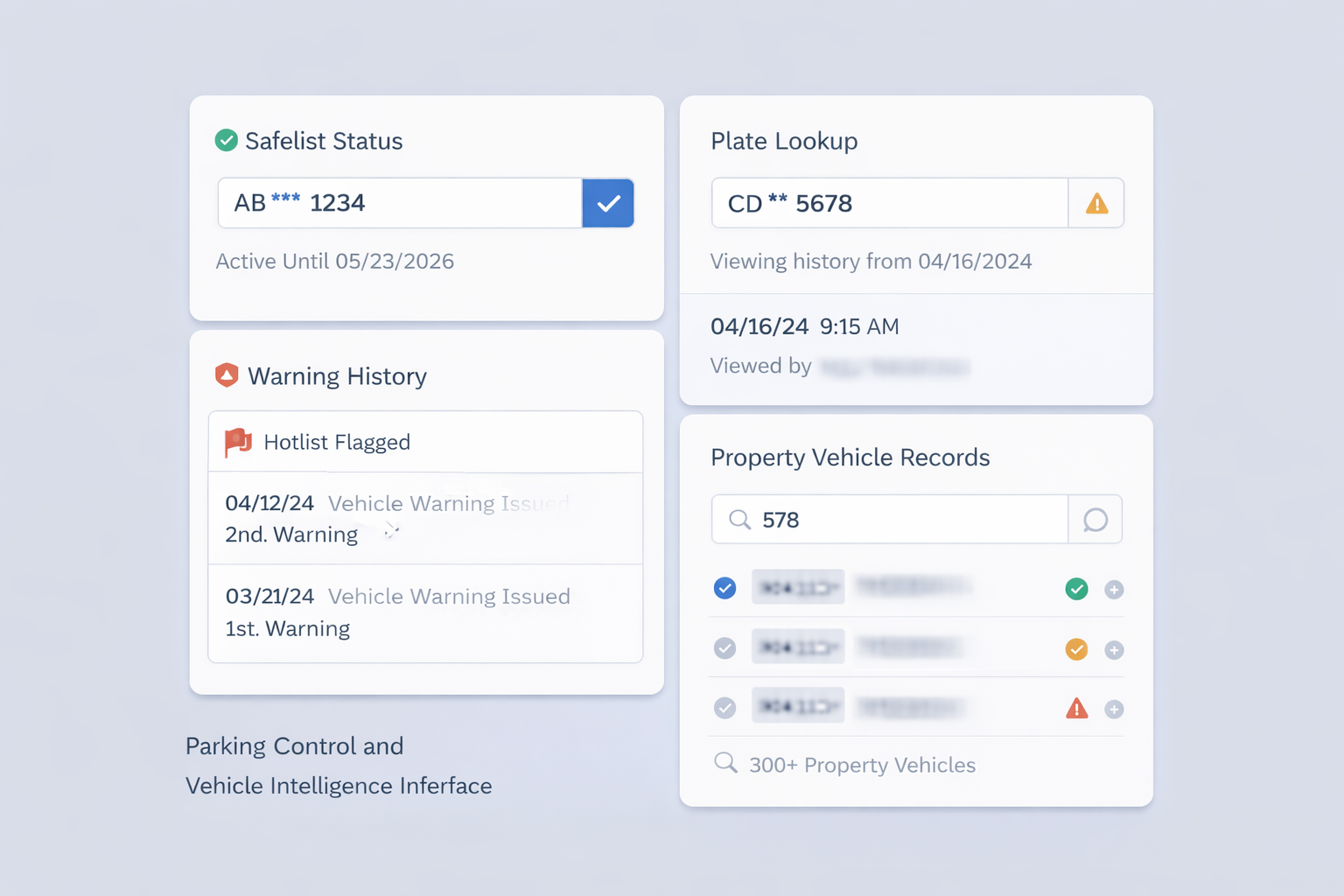This screenshot has height=896, width=1344.
Task: Open the comment bubble beside the 578 search field
Action: pos(1095,519)
